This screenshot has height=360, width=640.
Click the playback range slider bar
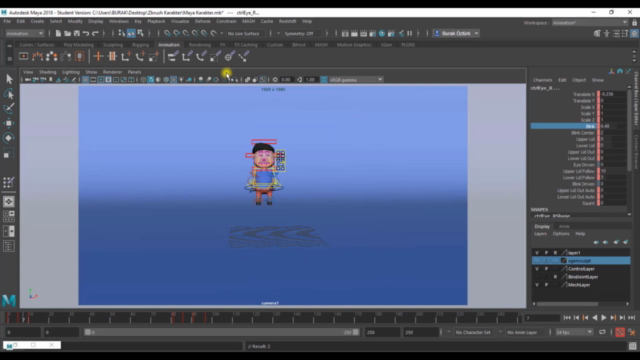click(222, 332)
